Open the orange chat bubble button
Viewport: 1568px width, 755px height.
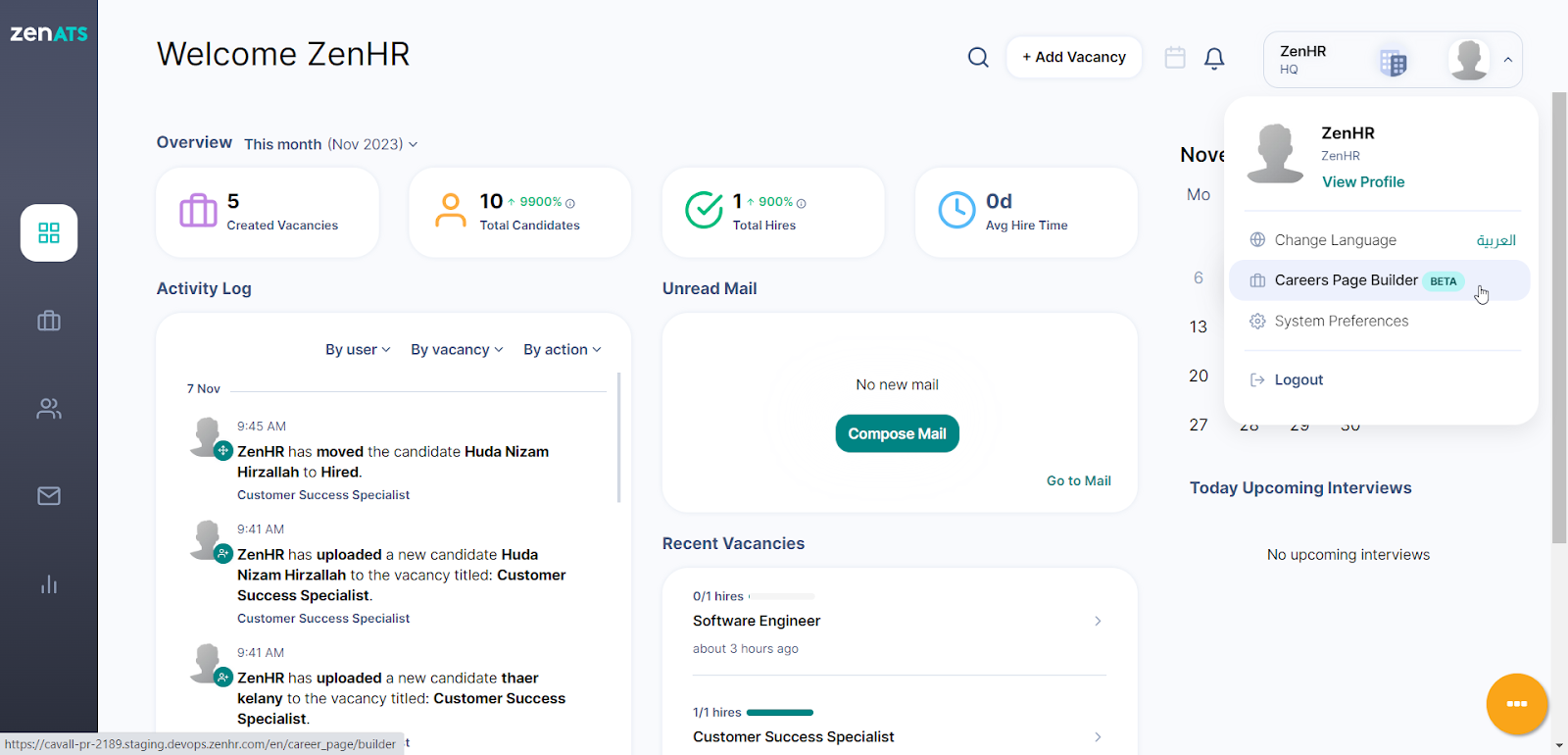tap(1517, 704)
